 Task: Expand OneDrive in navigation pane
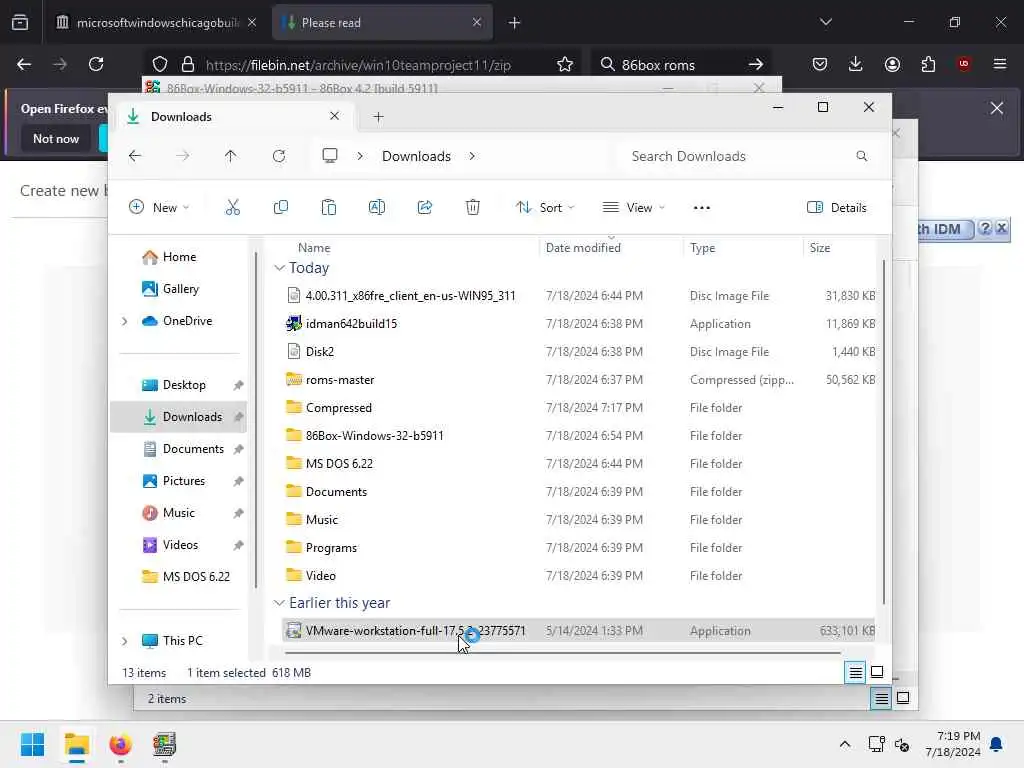pos(125,321)
